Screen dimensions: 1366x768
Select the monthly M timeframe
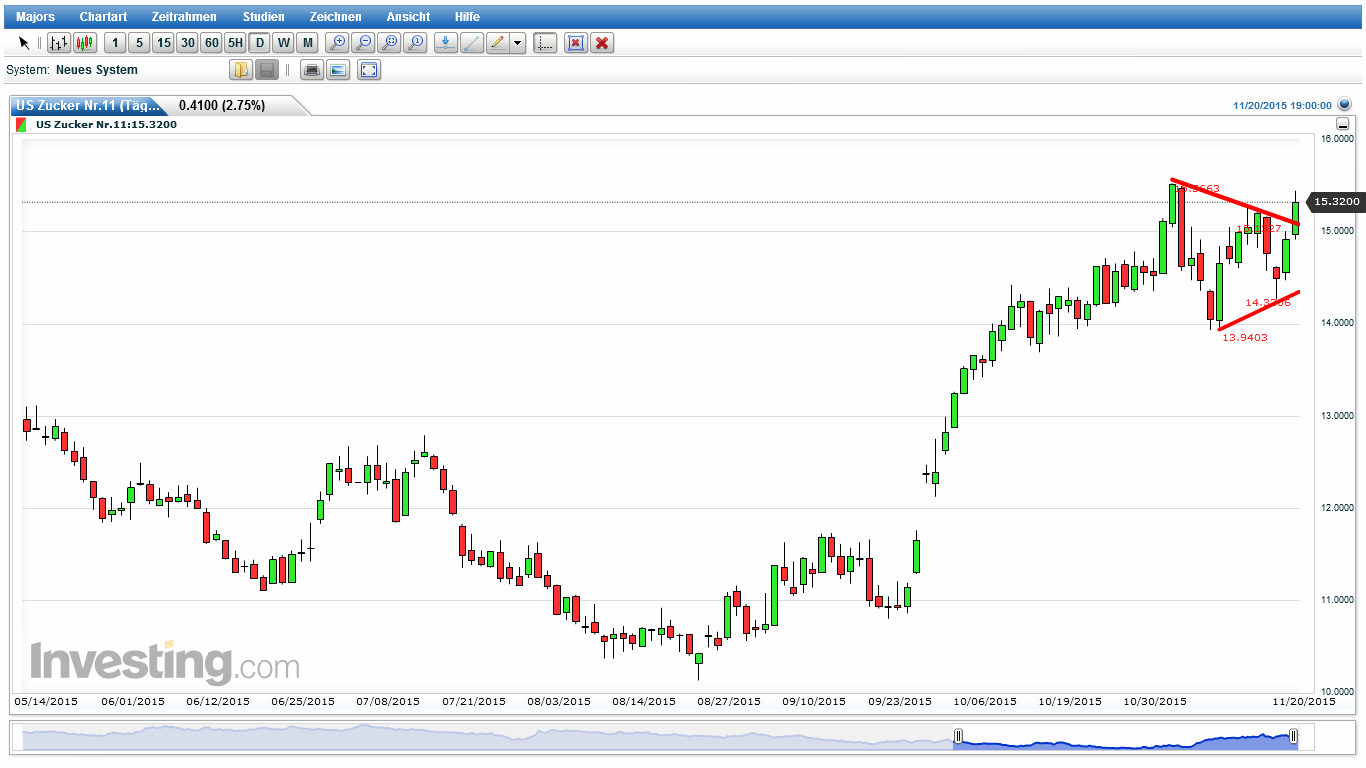[308, 43]
